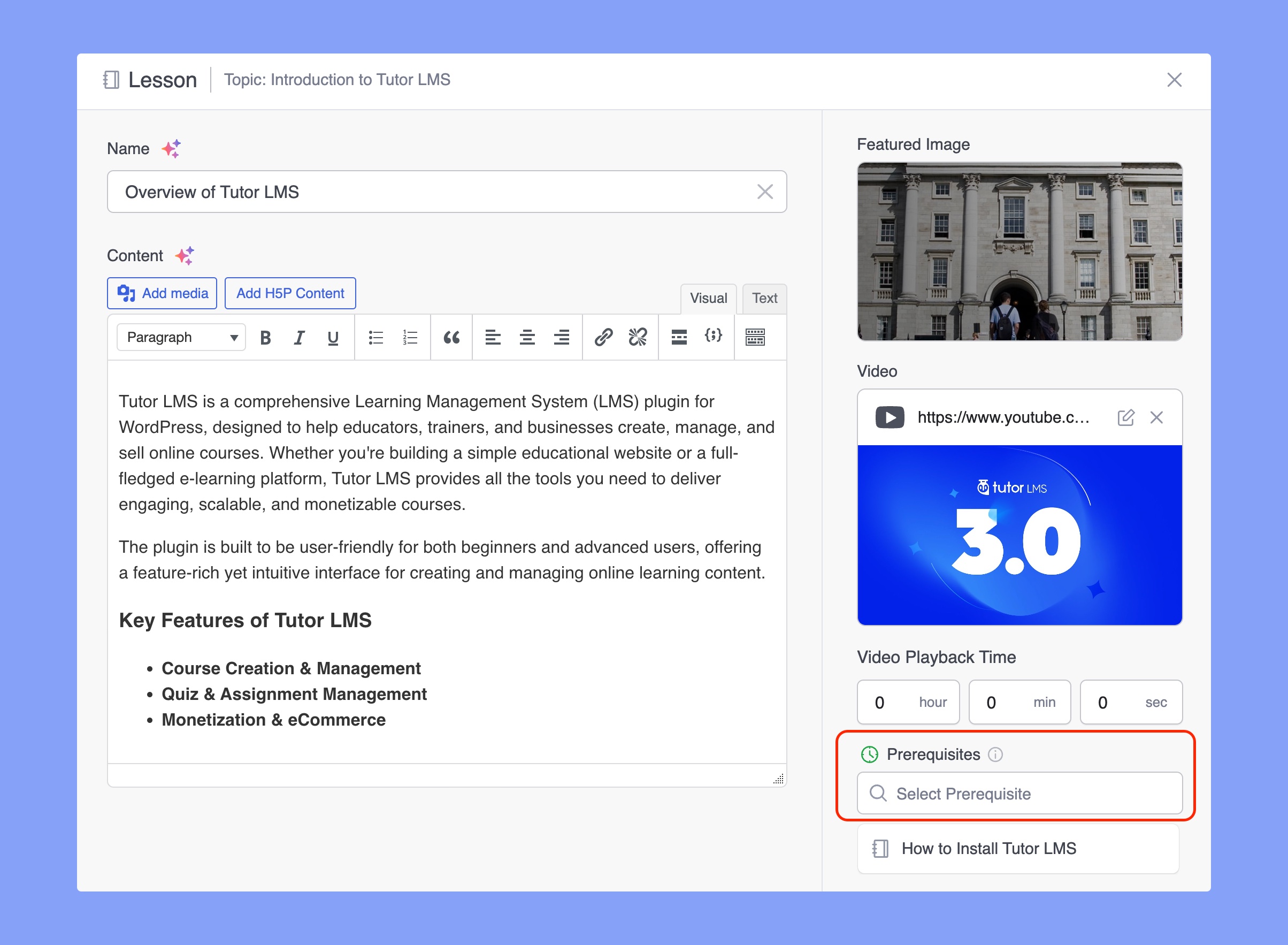The image size is (1288, 945).
Task: Switch to the Text editor tab
Action: (x=764, y=298)
